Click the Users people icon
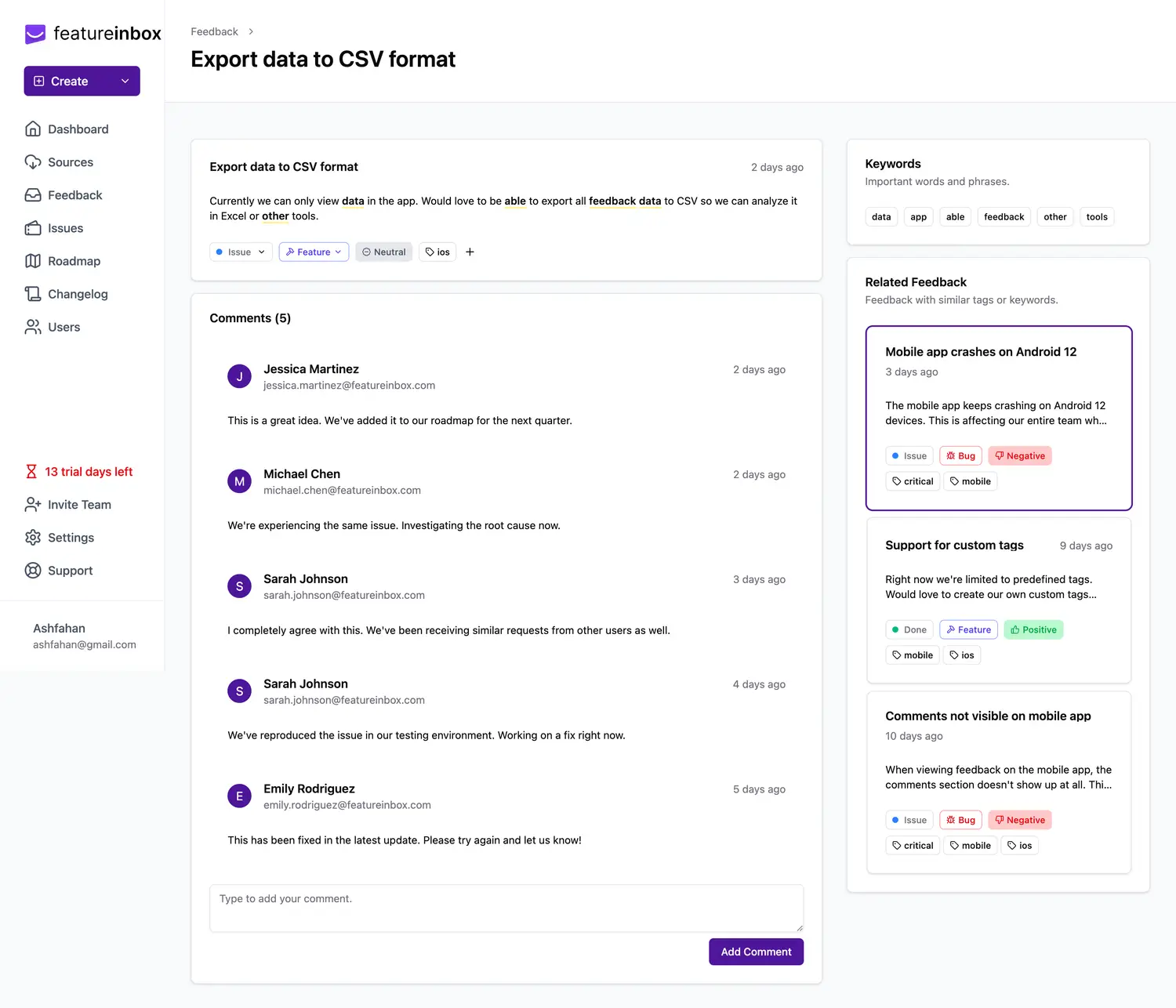Image resolution: width=1176 pixels, height=1008 pixels. tap(33, 327)
